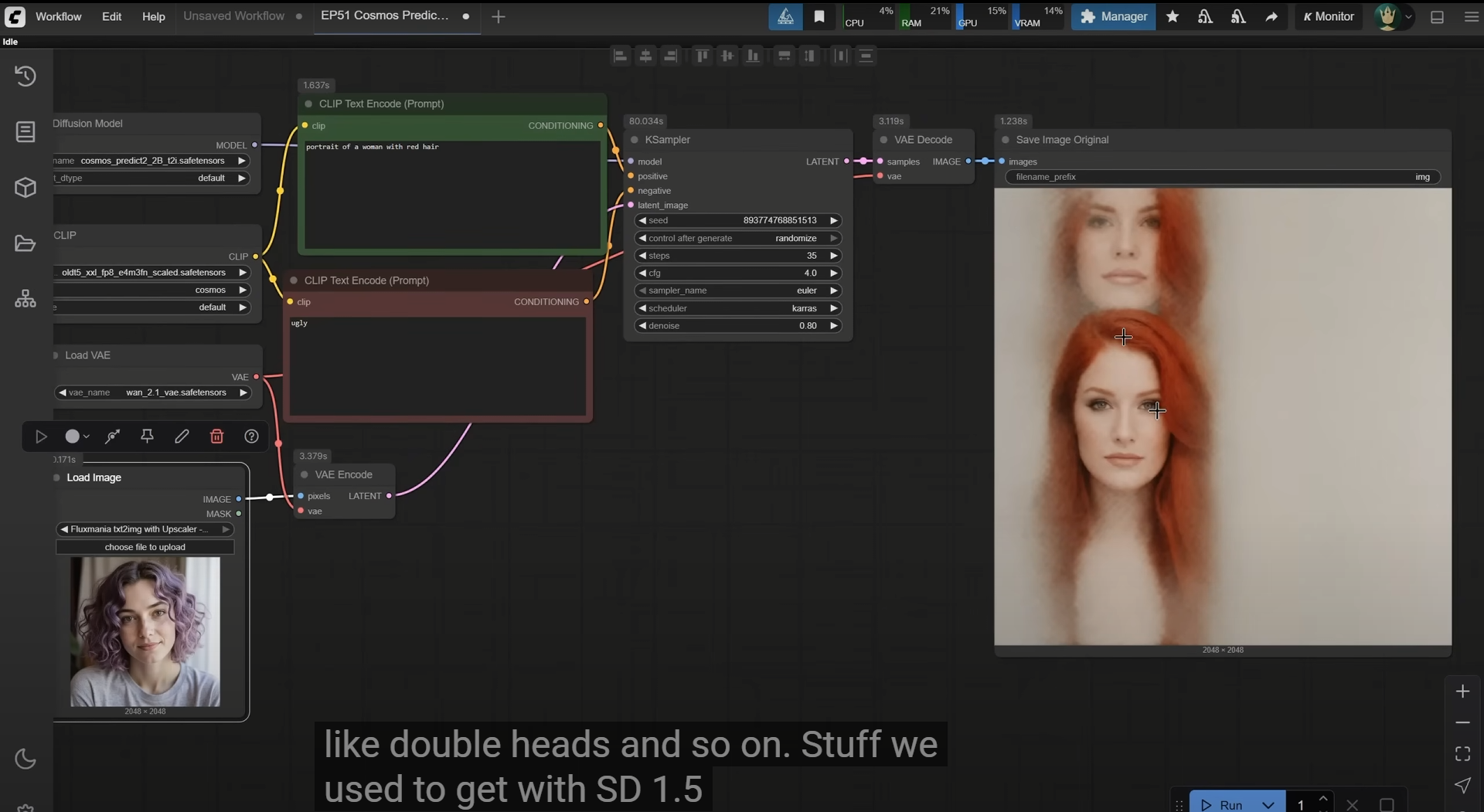Open the sampler_name euler dropdown

(x=737, y=290)
